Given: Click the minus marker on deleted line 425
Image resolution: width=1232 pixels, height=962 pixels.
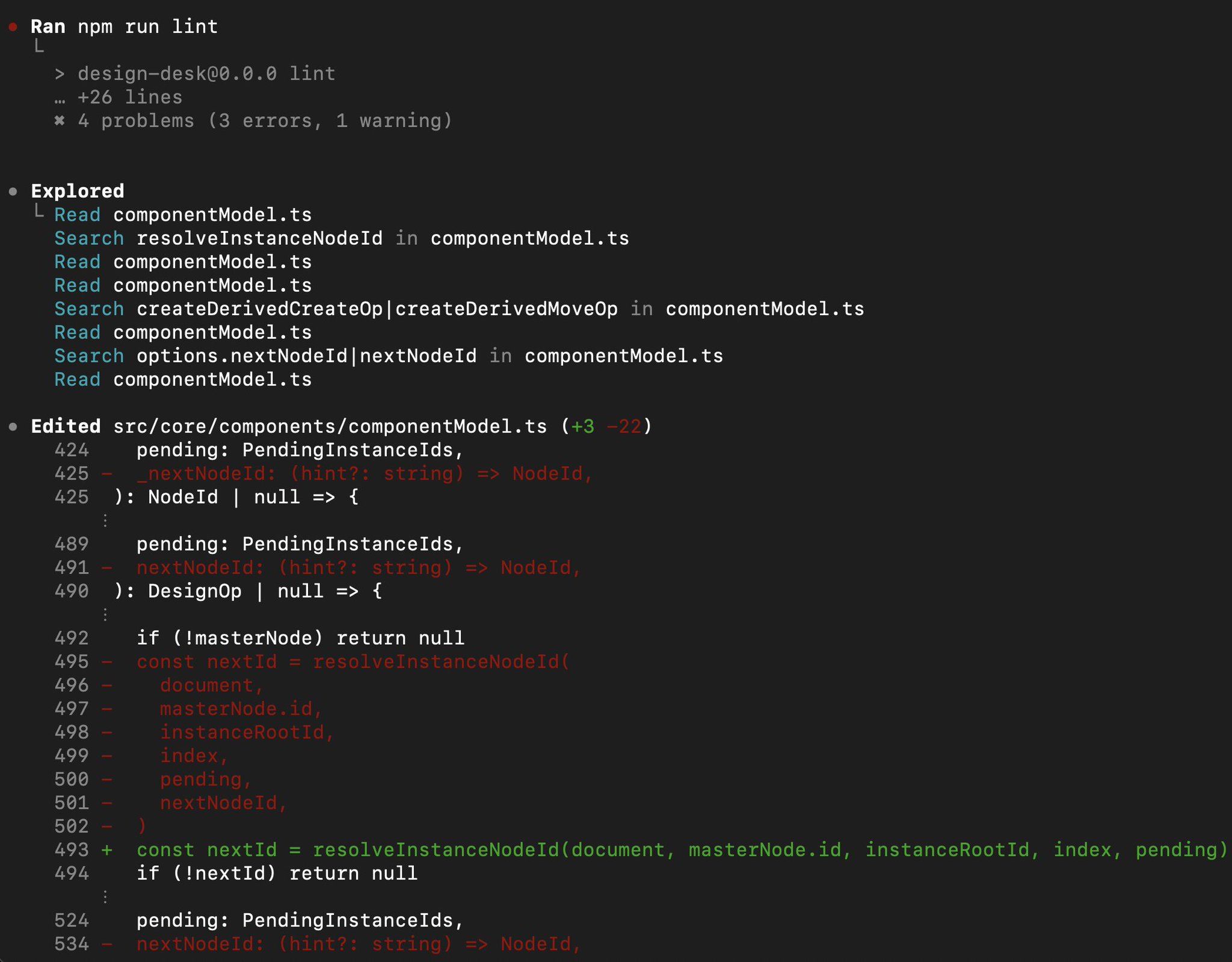Looking at the screenshot, I should pyautogui.click(x=107, y=473).
